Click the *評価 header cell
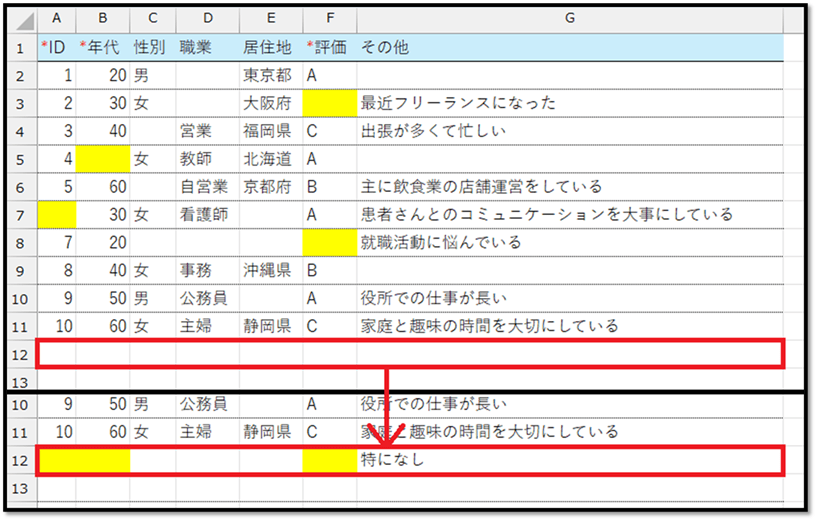 tap(329, 47)
